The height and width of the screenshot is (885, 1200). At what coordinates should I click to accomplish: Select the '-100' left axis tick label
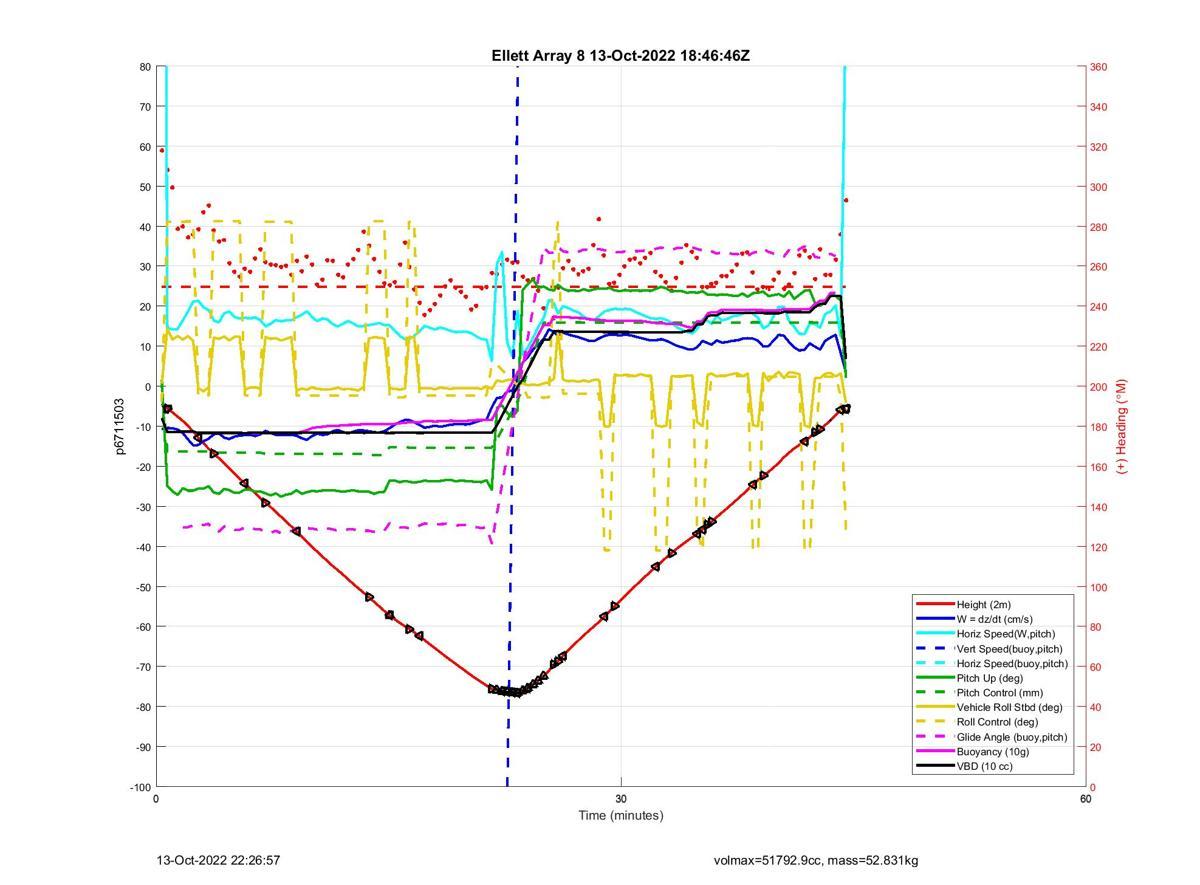pyautogui.click(x=140, y=787)
